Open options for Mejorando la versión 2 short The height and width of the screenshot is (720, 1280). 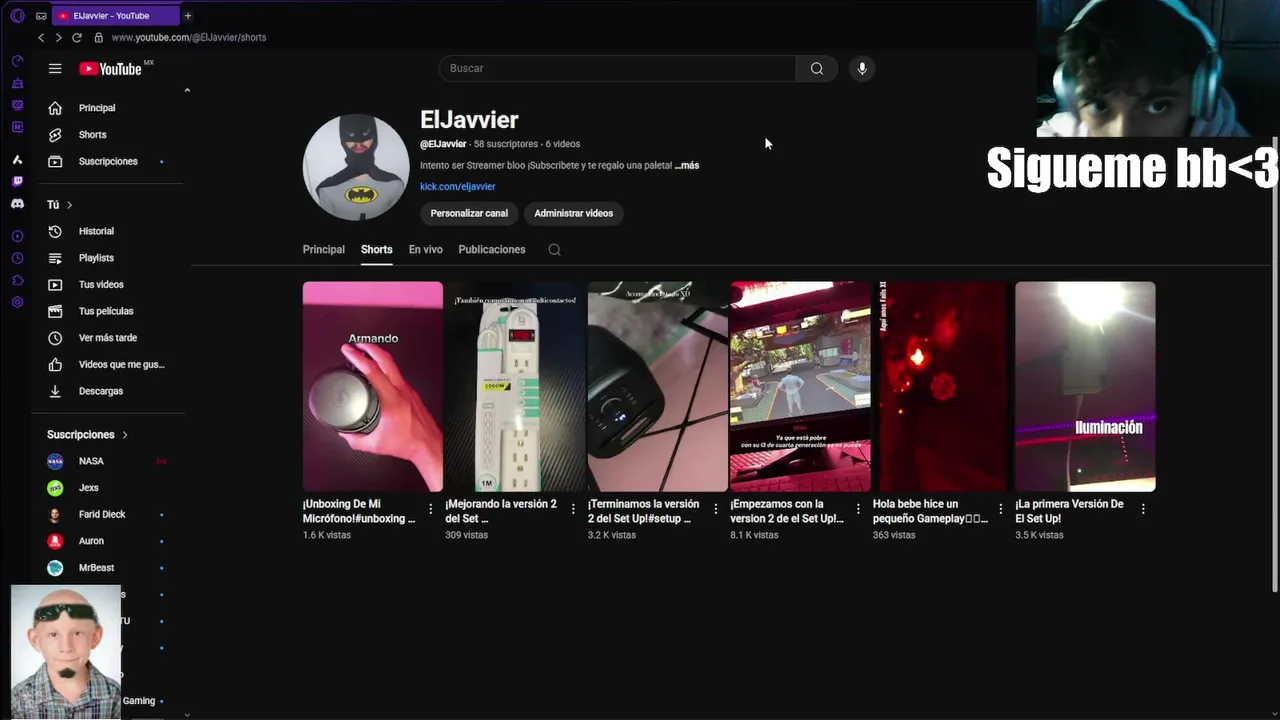click(x=573, y=509)
